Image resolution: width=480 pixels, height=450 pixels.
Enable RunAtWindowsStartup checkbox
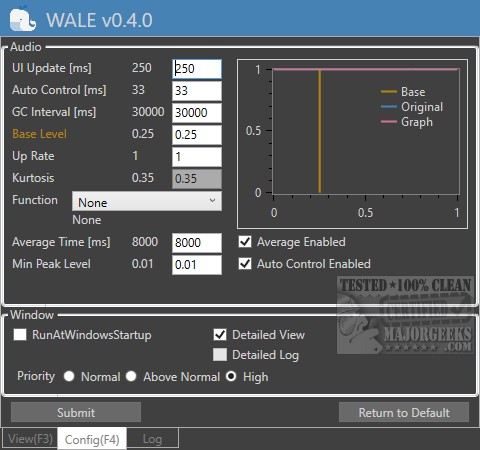point(20,334)
